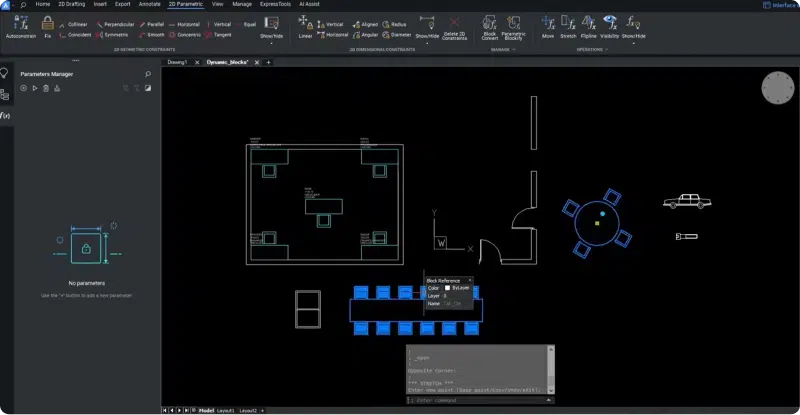Click the Autoconstrain tool icon
This screenshot has height=415, width=800.
[19, 23]
